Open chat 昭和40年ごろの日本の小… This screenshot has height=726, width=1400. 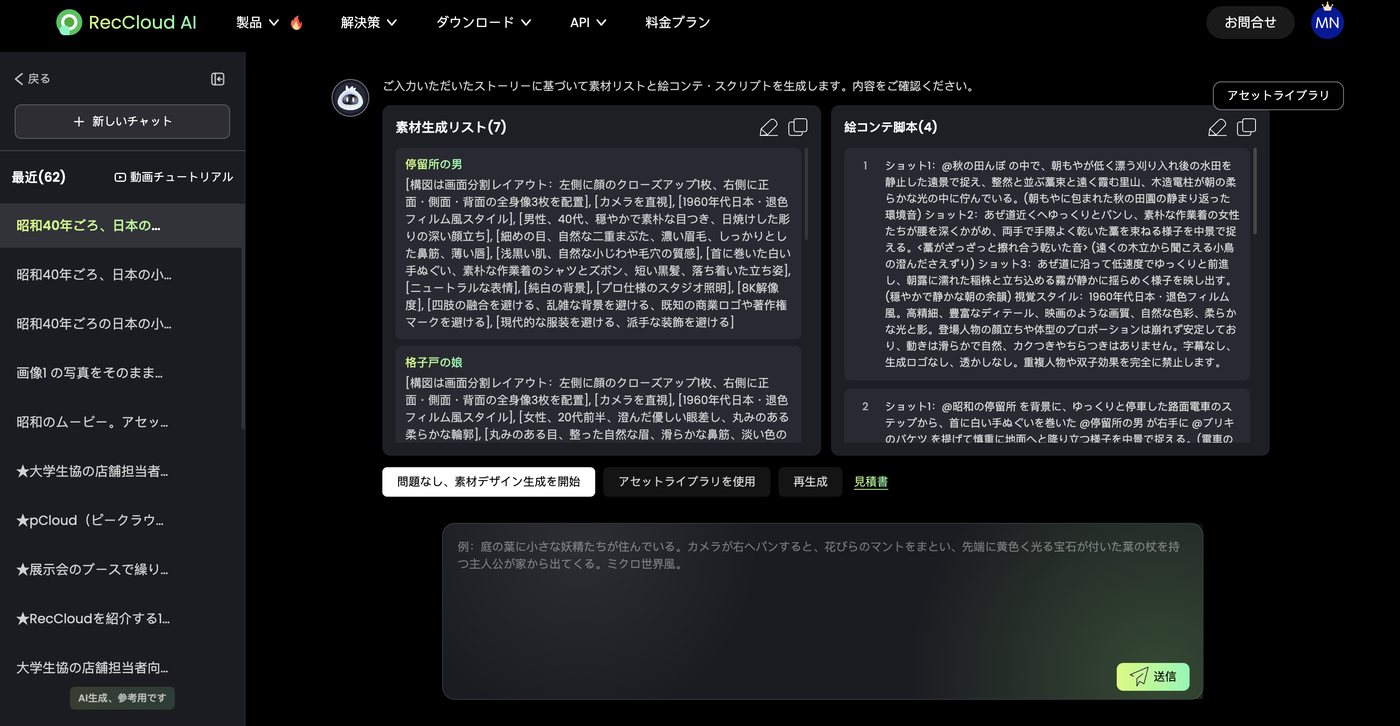coord(122,324)
